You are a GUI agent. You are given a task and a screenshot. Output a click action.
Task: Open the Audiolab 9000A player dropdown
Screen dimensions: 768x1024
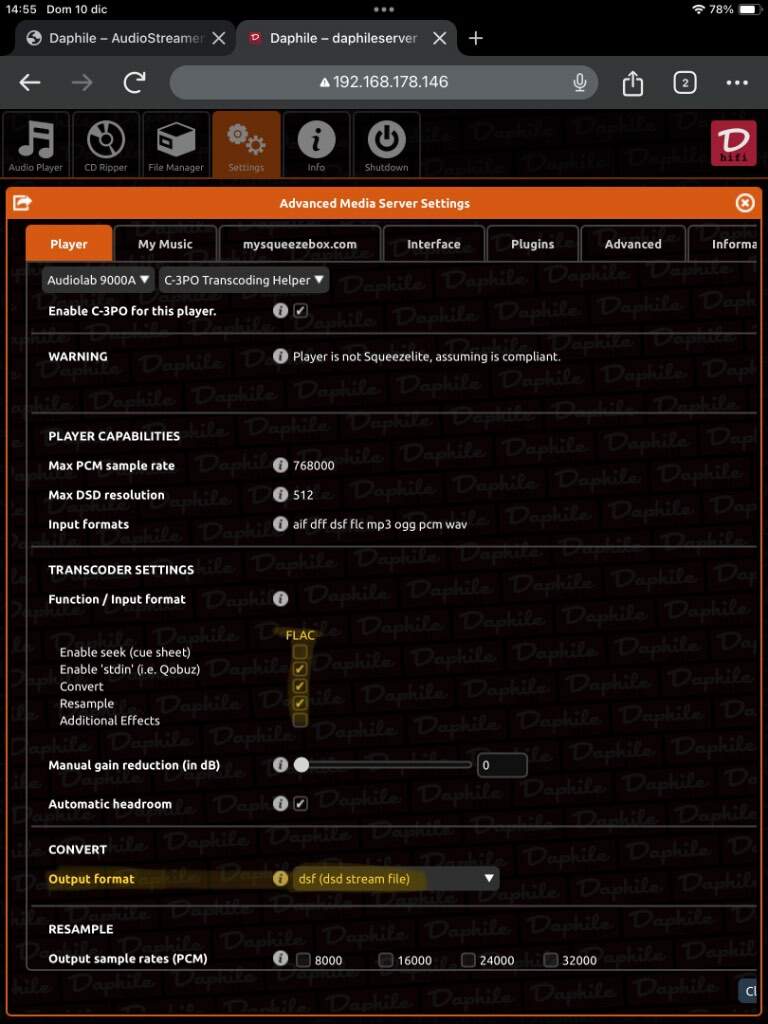[x=98, y=280]
